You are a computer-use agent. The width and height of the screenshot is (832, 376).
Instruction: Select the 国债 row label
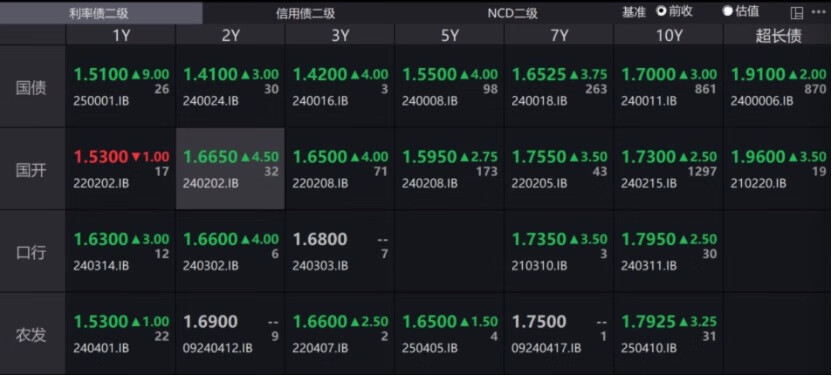pyautogui.click(x=32, y=87)
